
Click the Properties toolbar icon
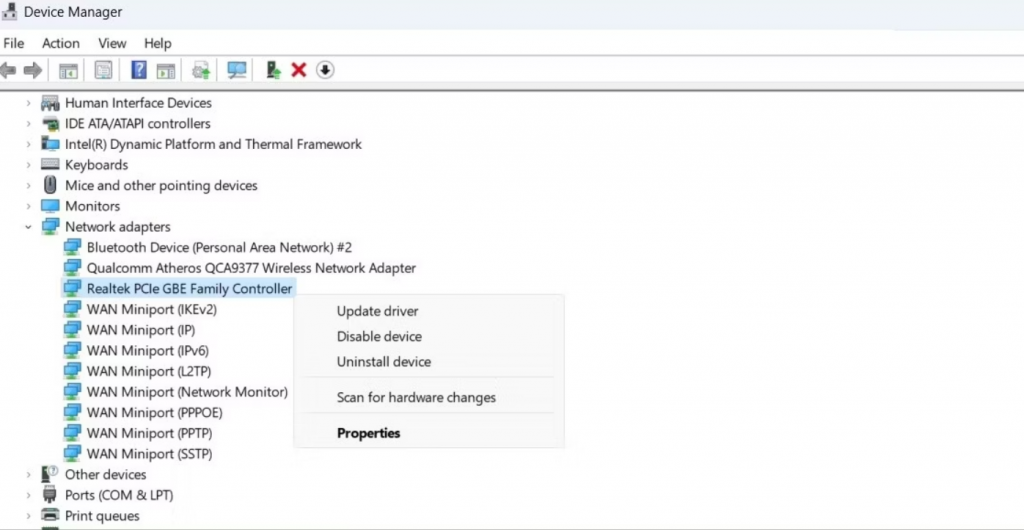tap(103, 70)
